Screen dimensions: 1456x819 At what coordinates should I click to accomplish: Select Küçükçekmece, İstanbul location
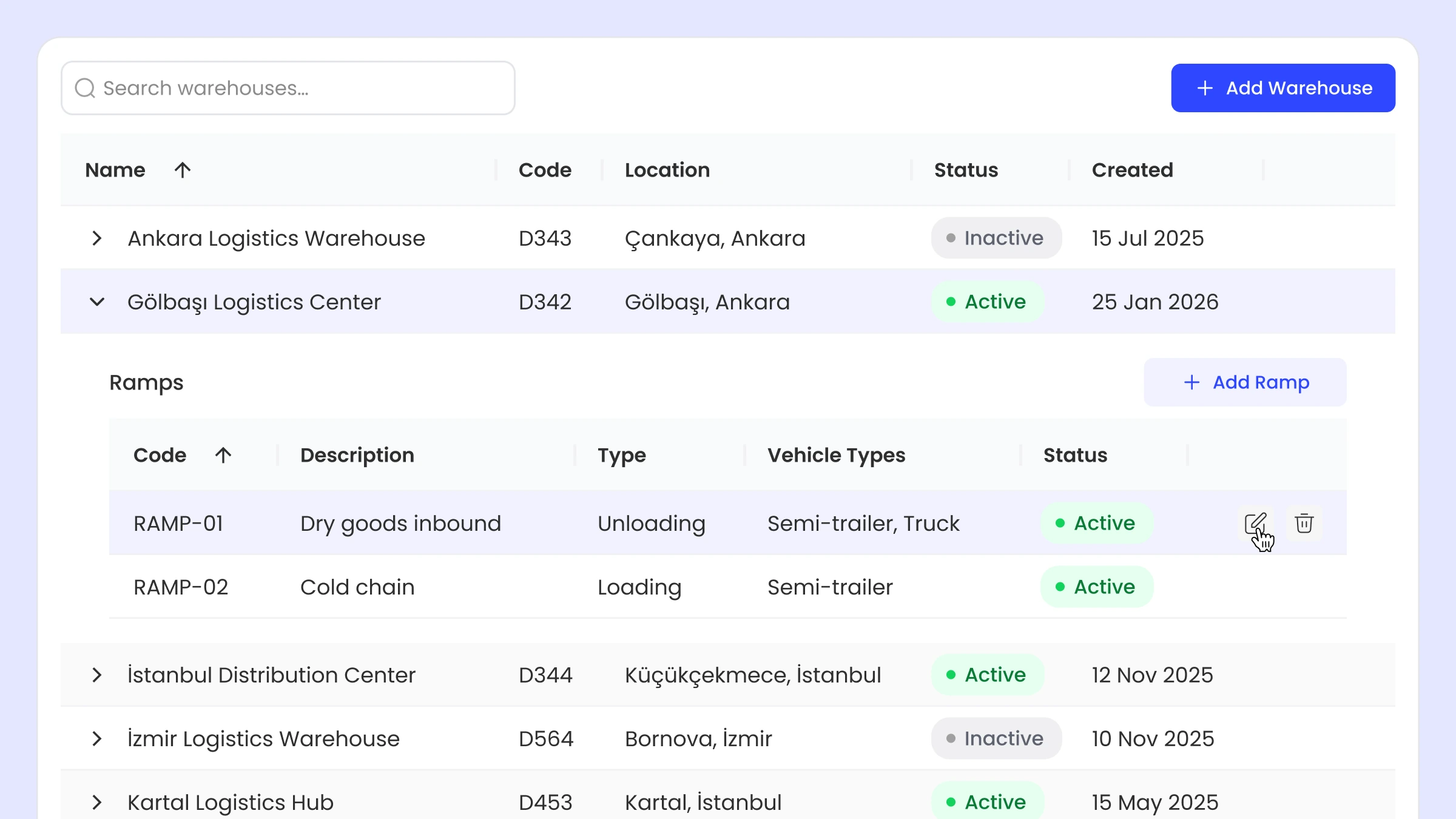[753, 675]
